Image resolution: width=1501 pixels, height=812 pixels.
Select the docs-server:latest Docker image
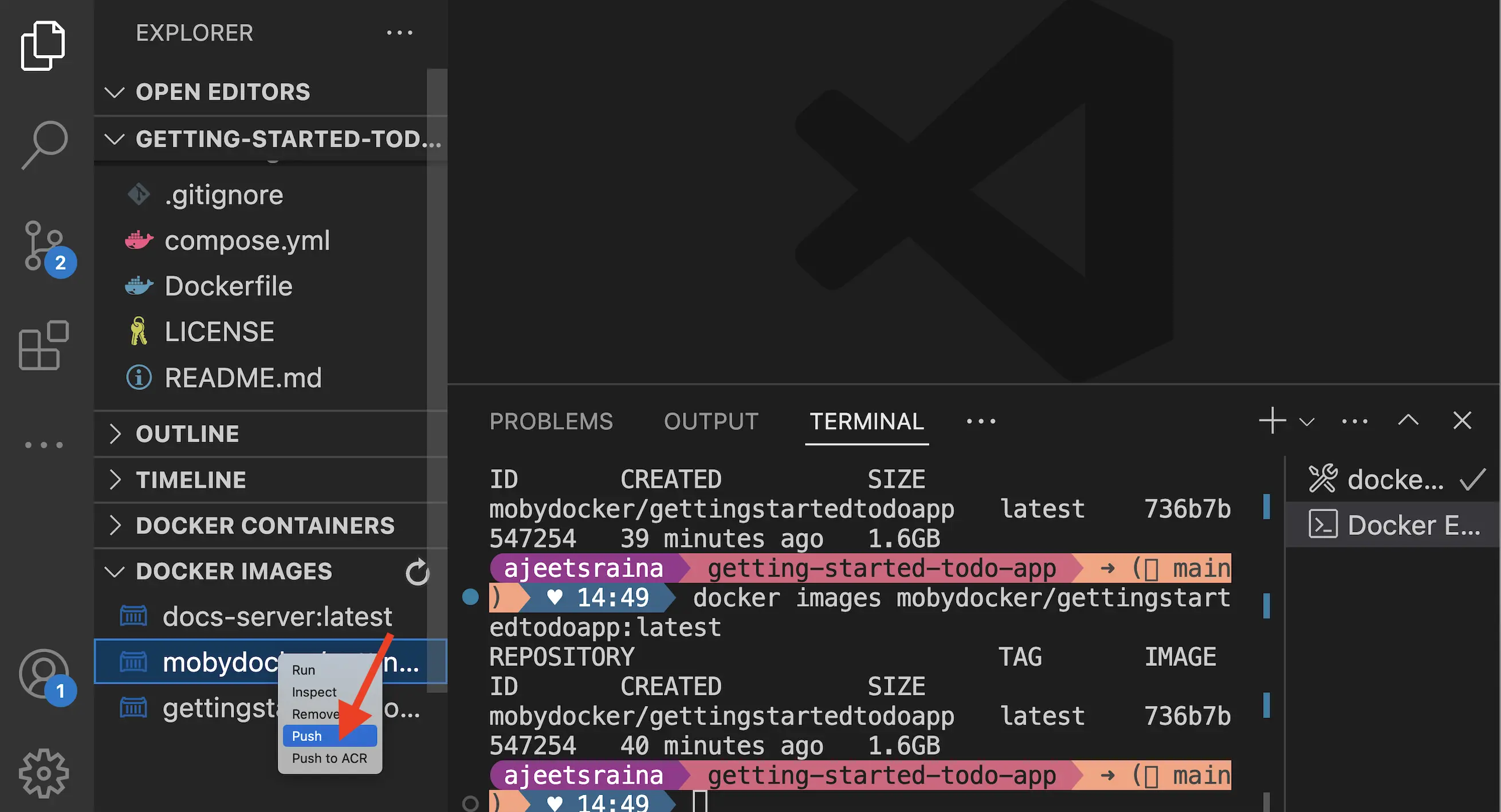coord(278,617)
